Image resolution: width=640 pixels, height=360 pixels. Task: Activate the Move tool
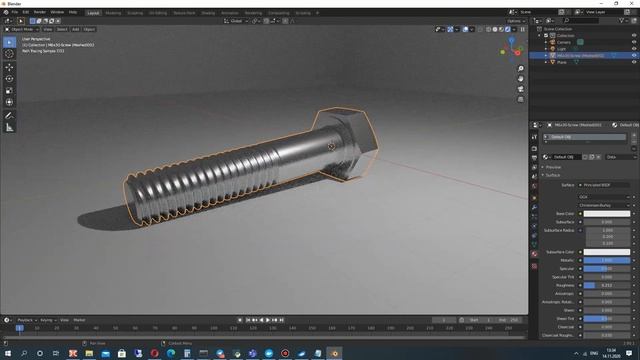(9, 67)
